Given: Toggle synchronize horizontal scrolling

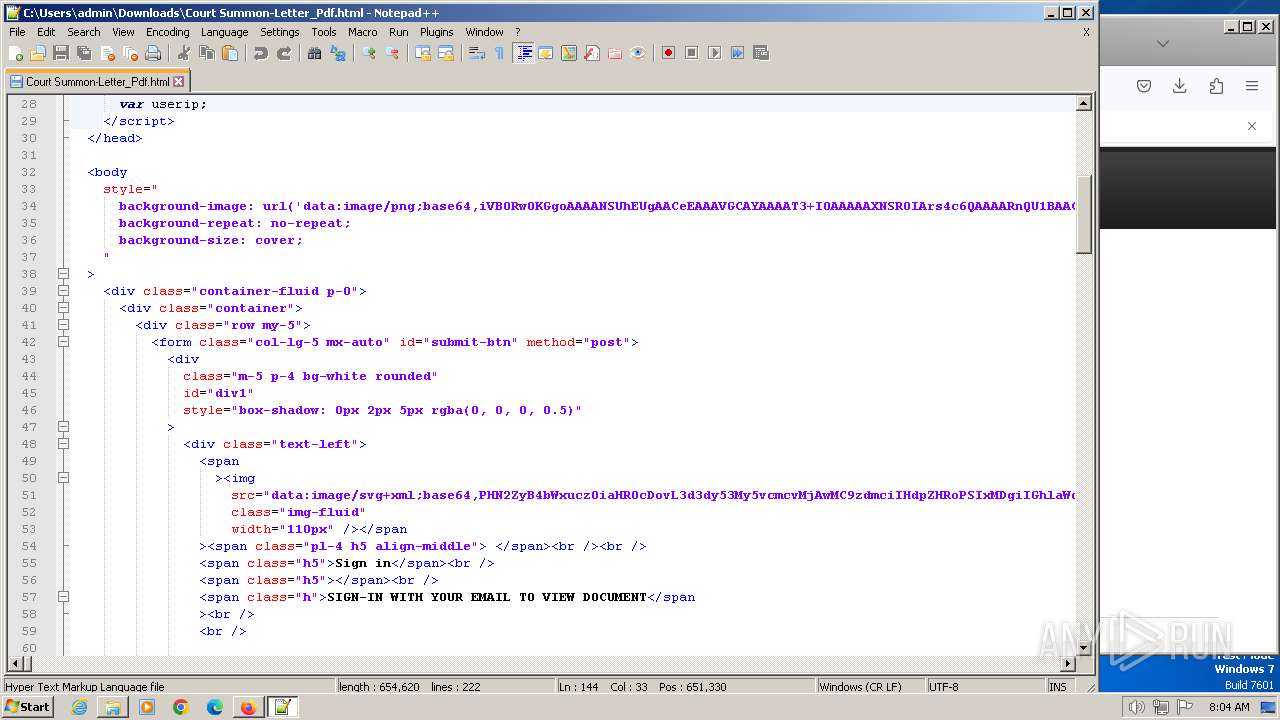Looking at the screenshot, I should click(x=446, y=53).
